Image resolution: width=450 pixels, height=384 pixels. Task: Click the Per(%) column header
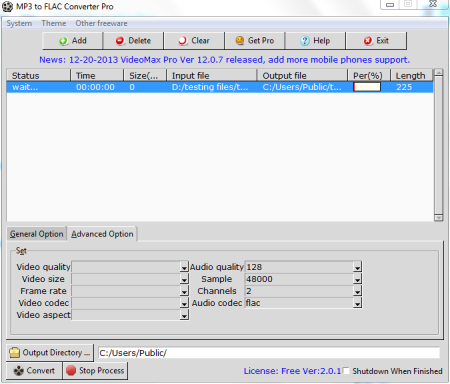tap(369, 76)
